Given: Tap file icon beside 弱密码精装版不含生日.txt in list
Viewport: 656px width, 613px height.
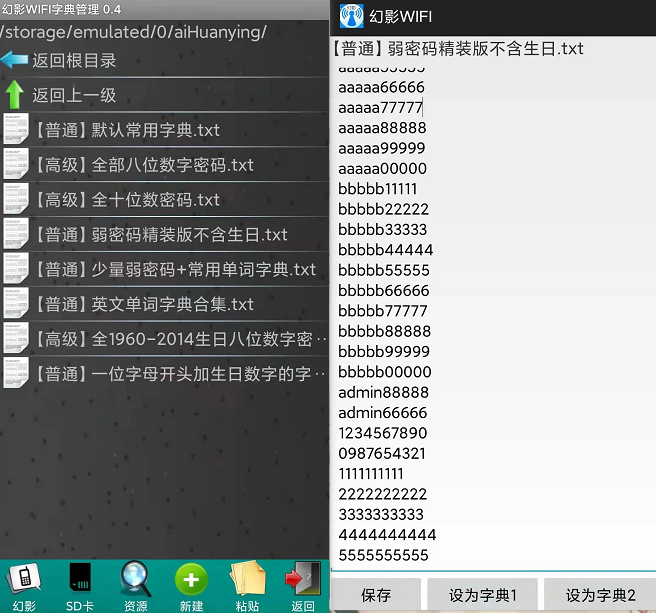Looking at the screenshot, I should (16, 234).
